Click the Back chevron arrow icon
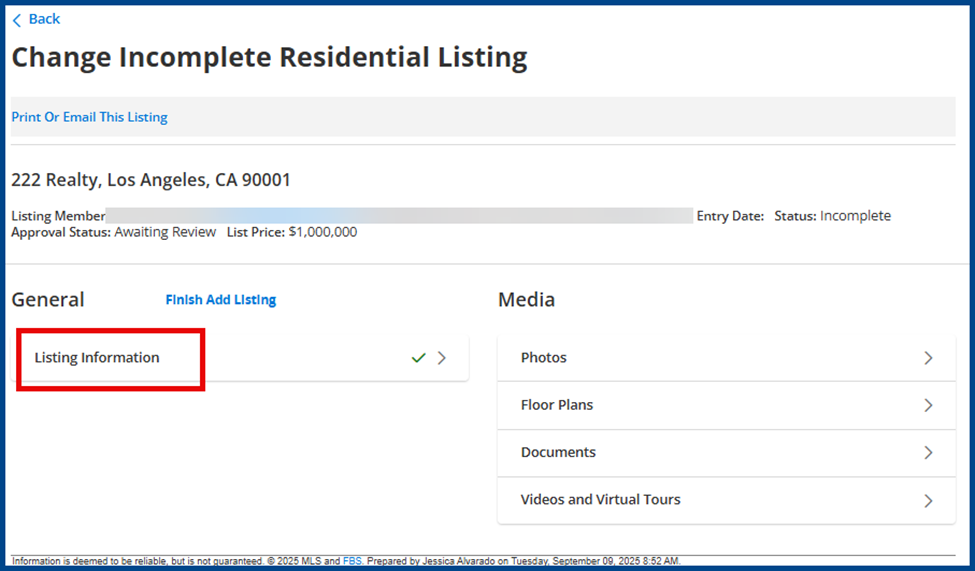Screen dimensions: 975x571 17,20
